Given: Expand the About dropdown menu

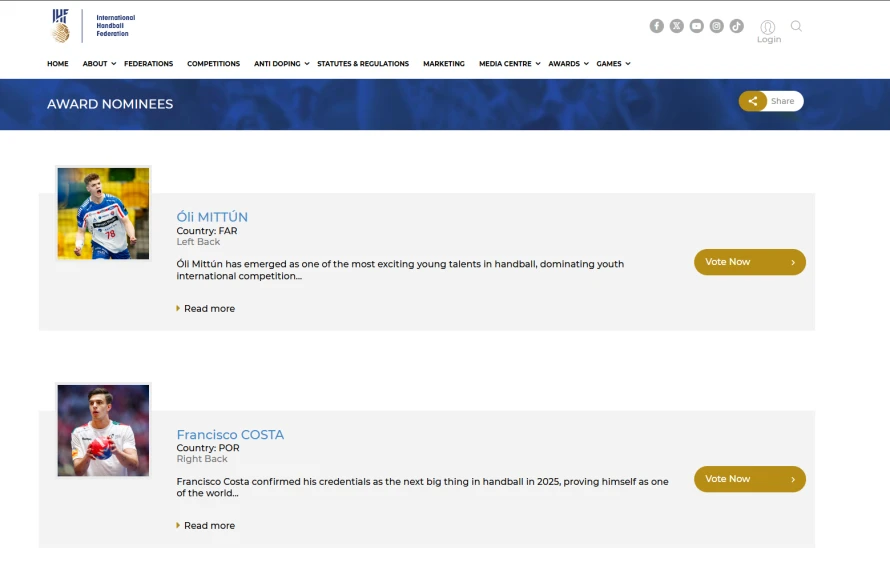Looking at the screenshot, I should click(99, 64).
